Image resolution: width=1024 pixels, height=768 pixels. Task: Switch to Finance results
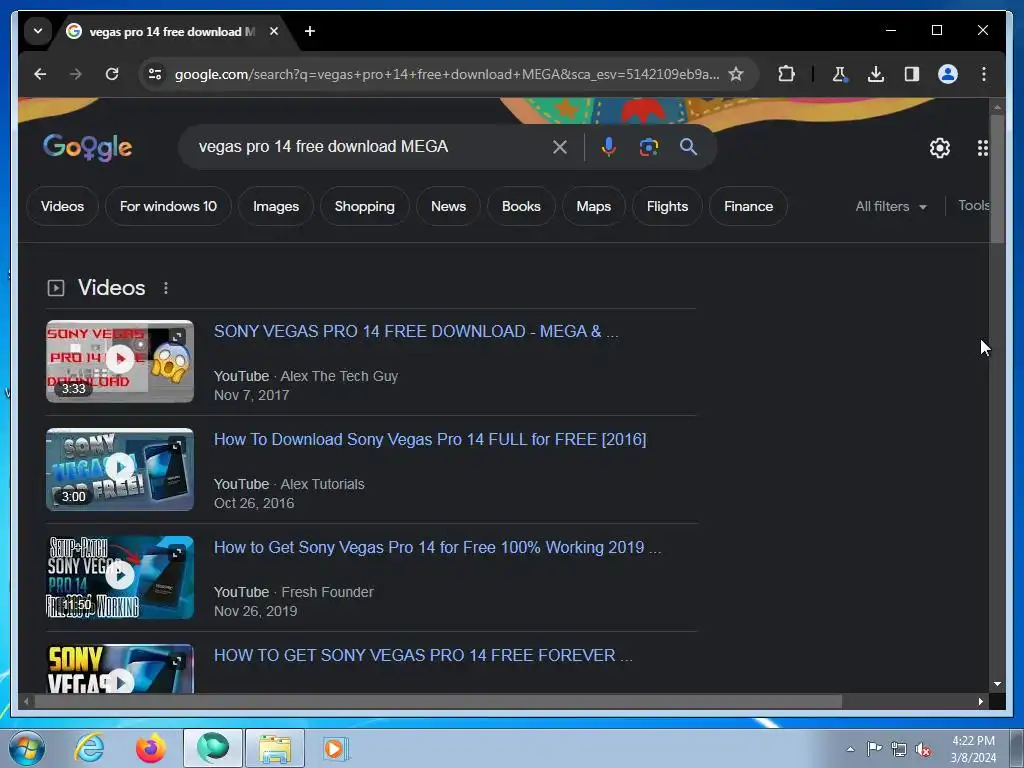click(x=748, y=206)
